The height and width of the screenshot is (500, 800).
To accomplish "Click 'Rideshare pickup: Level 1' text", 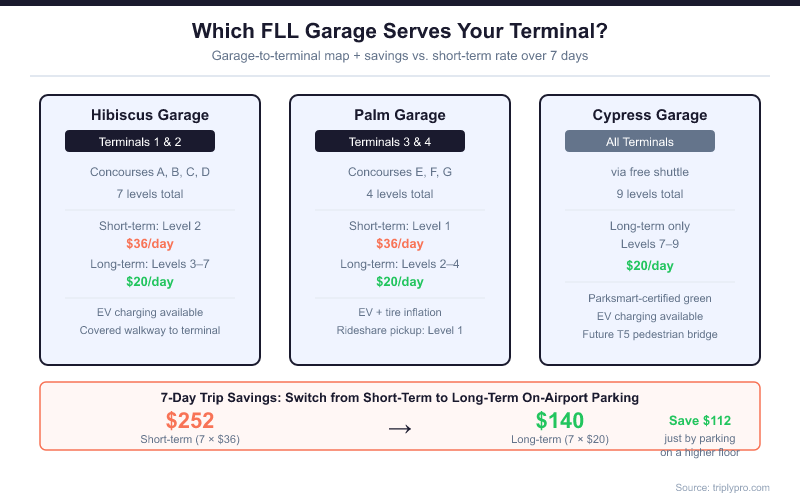I will (x=400, y=330).
